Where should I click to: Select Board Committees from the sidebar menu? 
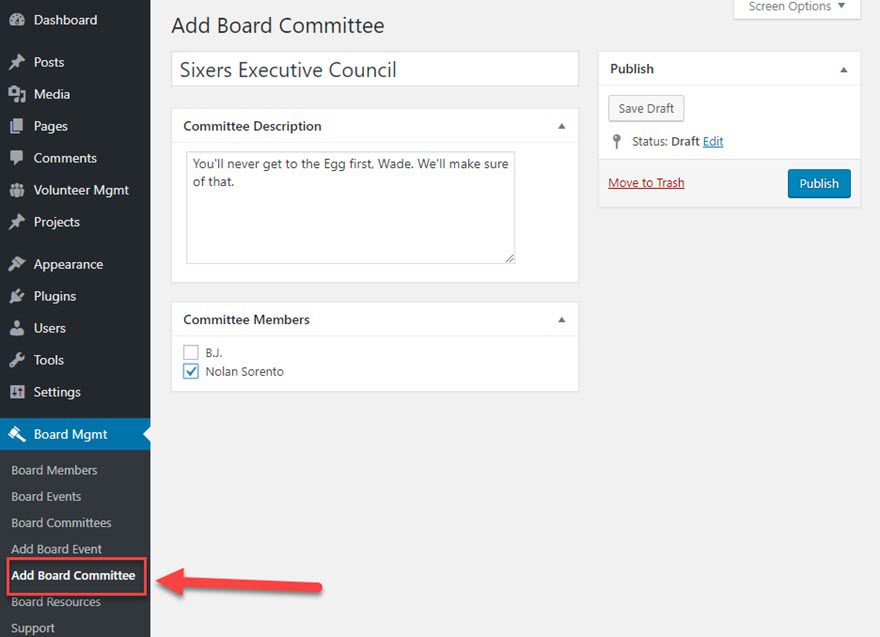pyautogui.click(x=60, y=522)
